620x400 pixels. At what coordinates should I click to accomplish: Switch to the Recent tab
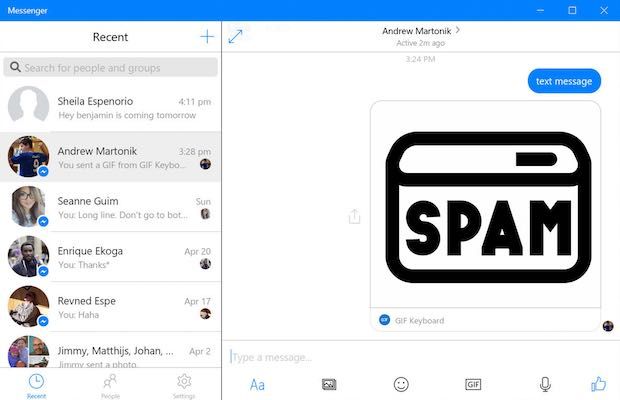36,386
